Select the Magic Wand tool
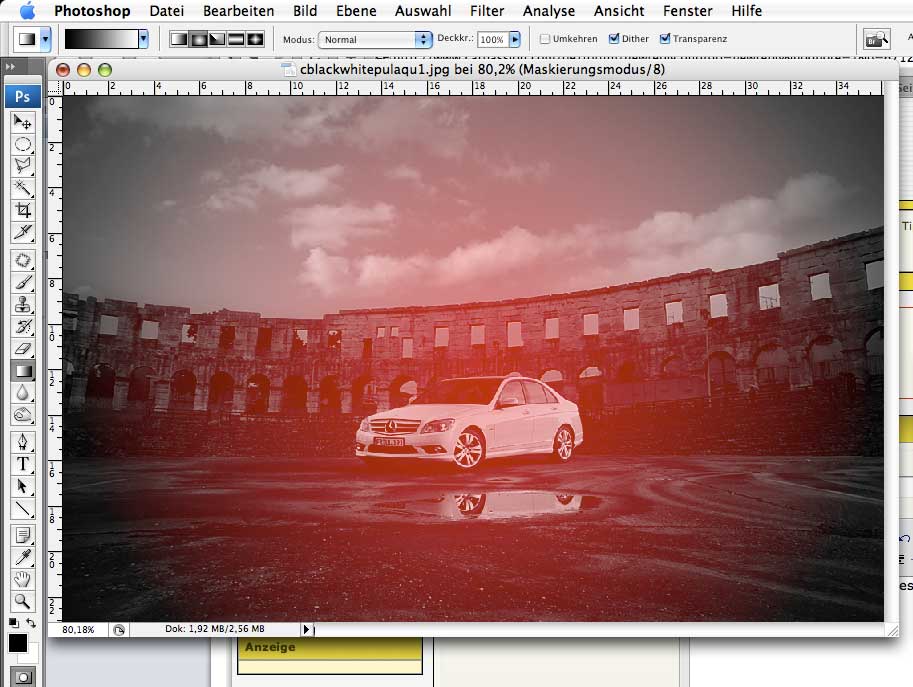This screenshot has height=687, width=913. [22, 188]
